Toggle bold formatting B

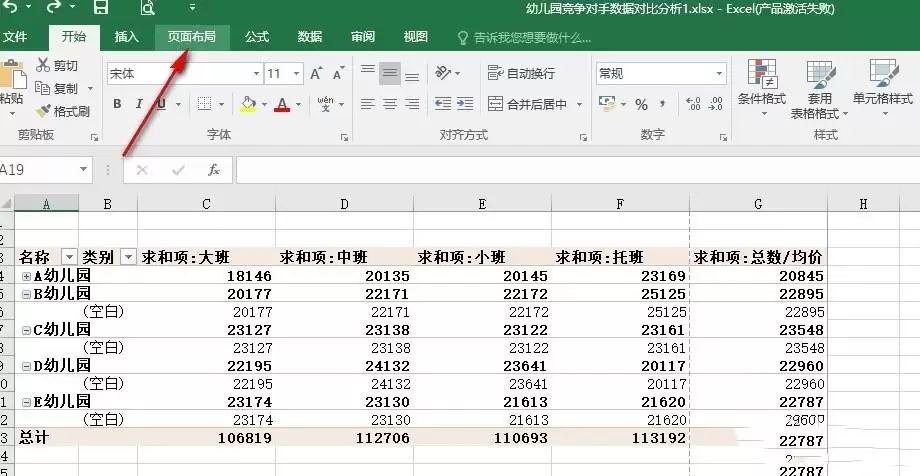(x=117, y=104)
